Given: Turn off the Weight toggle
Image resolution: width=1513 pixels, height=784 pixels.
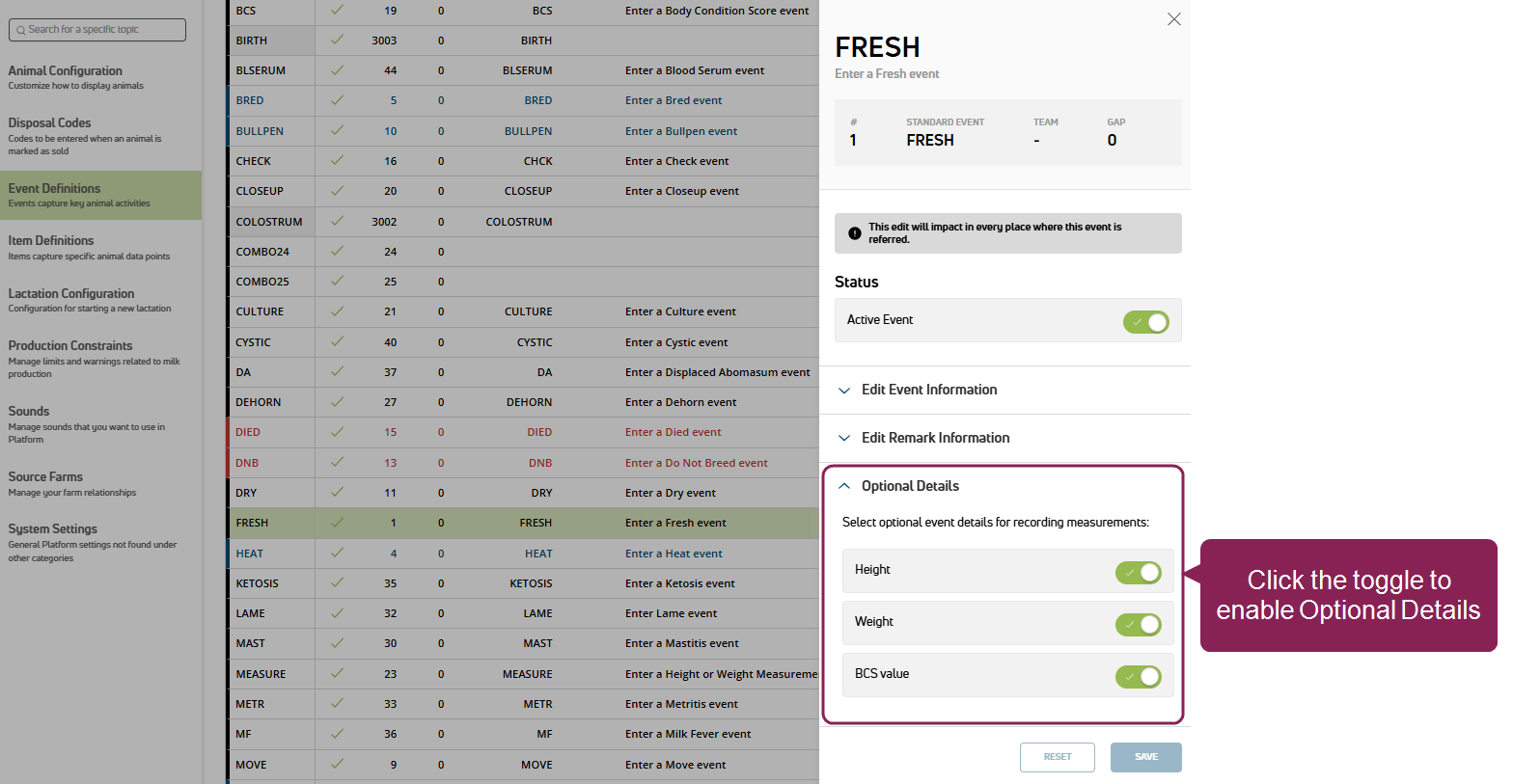Looking at the screenshot, I should click(x=1138, y=625).
